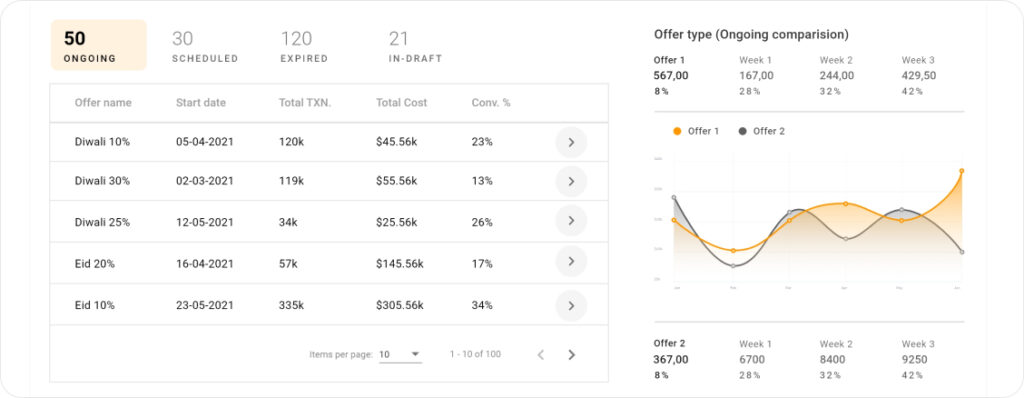Image resolution: width=1024 pixels, height=398 pixels.
Task: Click the Diwali 10% offer name
Action: tap(102, 142)
